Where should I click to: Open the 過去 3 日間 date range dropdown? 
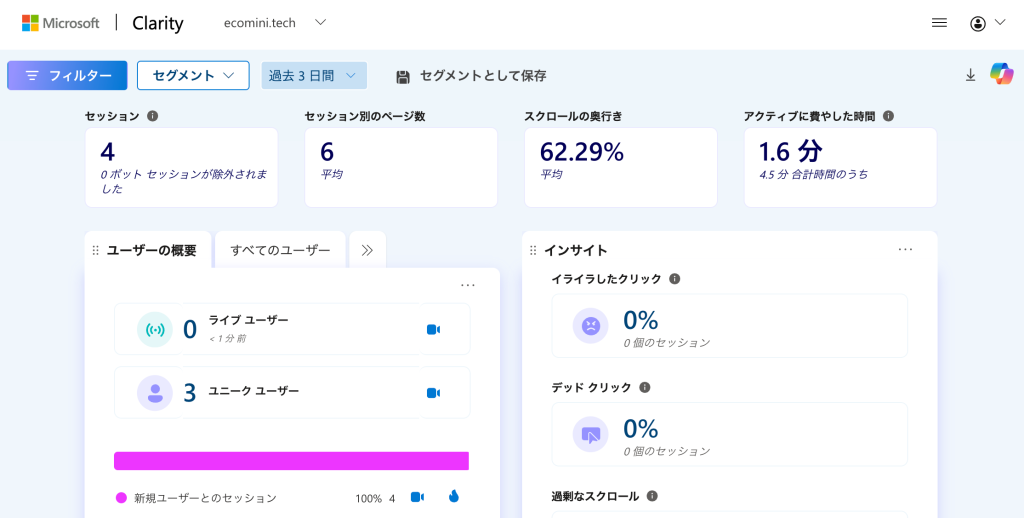click(313, 75)
